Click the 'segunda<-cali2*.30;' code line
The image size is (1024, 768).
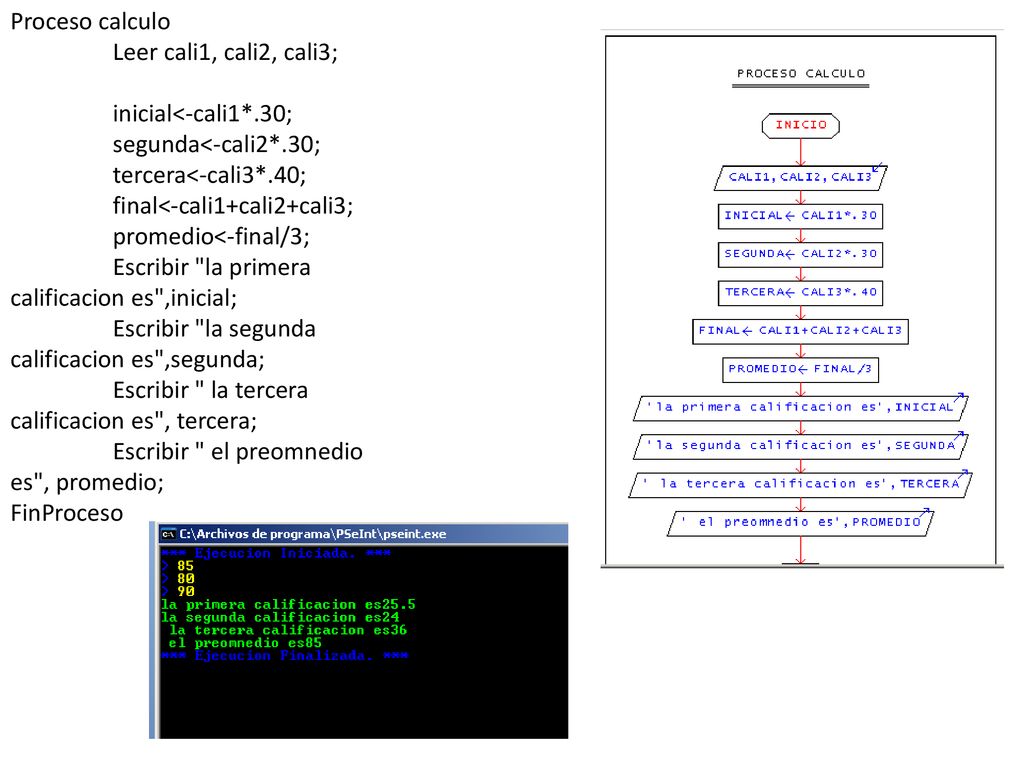click(216, 144)
